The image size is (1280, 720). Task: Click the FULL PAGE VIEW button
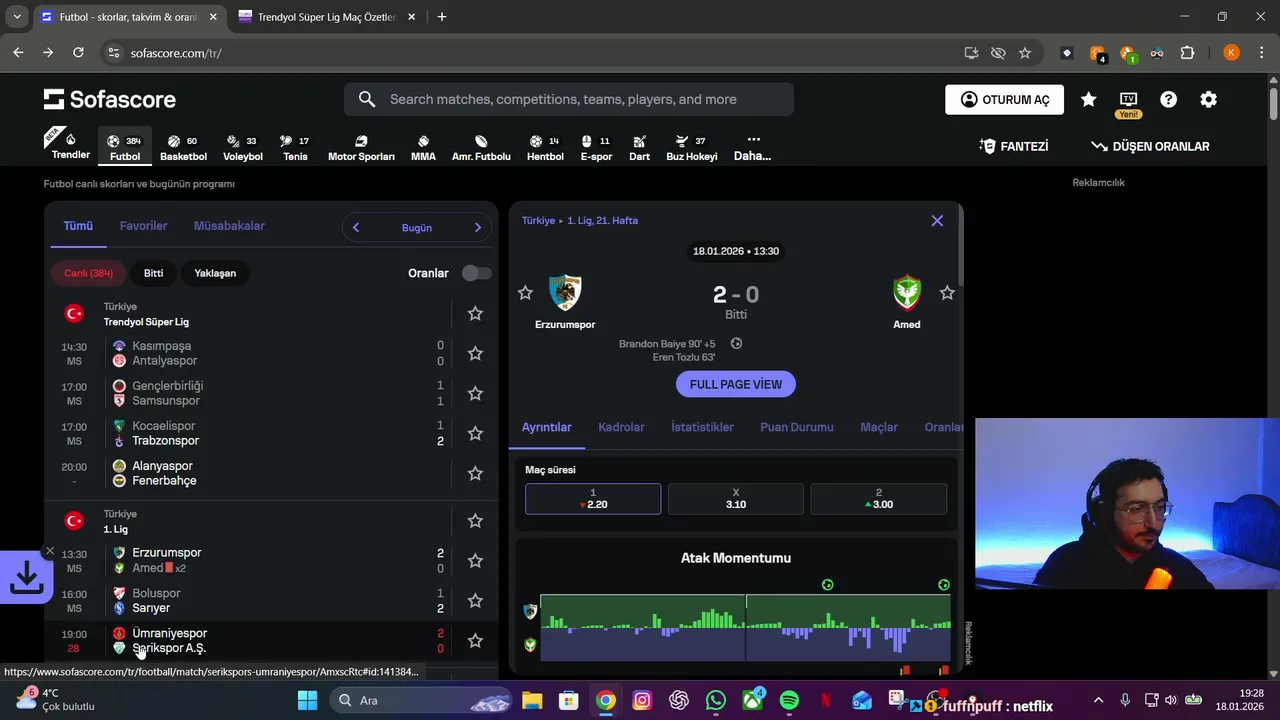[x=736, y=384]
